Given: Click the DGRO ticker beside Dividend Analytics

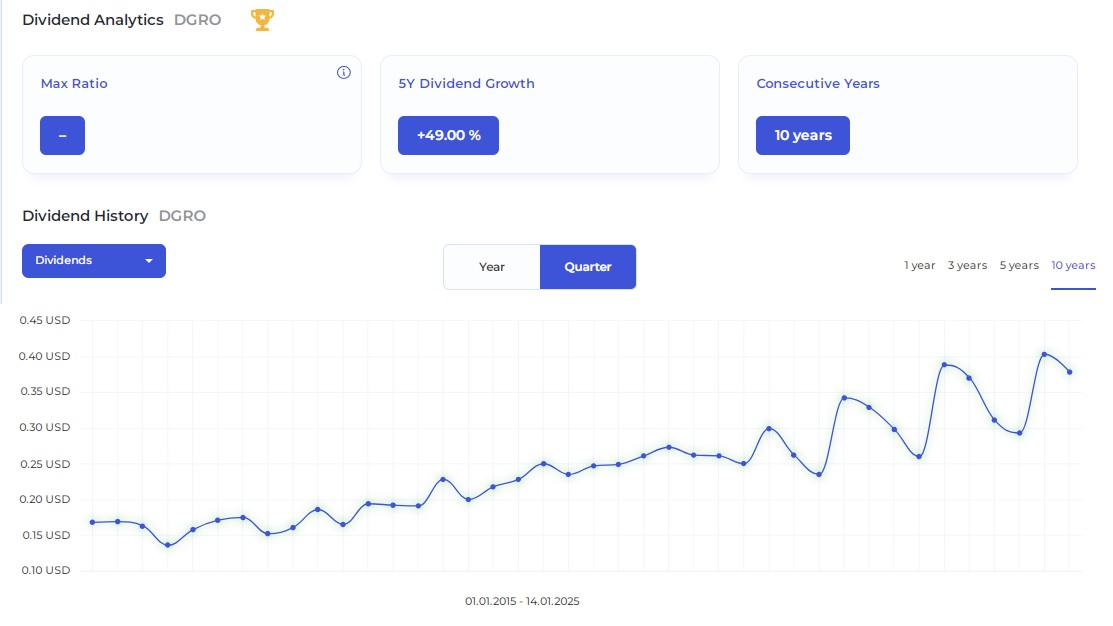Looking at the screenshot, I should point(197,20).
